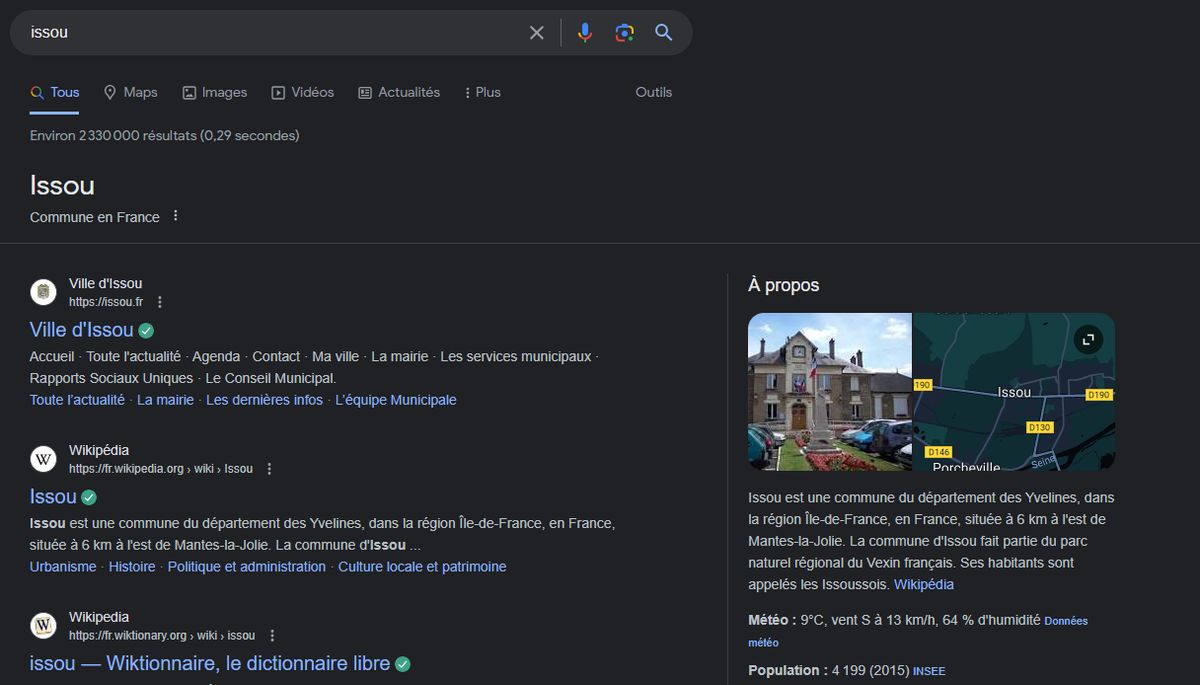Click the town hall photo thumbnail
Viewport: 1200px width, 685px height.
point(830,392)
